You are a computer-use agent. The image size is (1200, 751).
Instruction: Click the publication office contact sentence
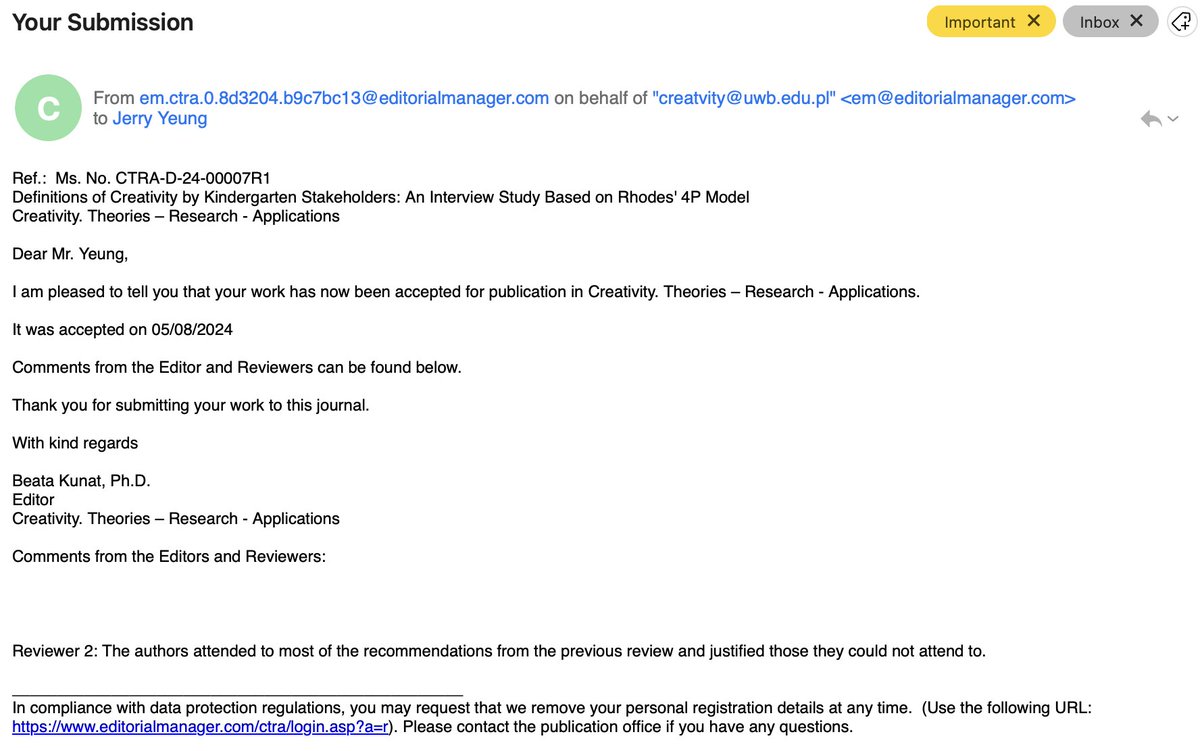[x=625, y=726]
